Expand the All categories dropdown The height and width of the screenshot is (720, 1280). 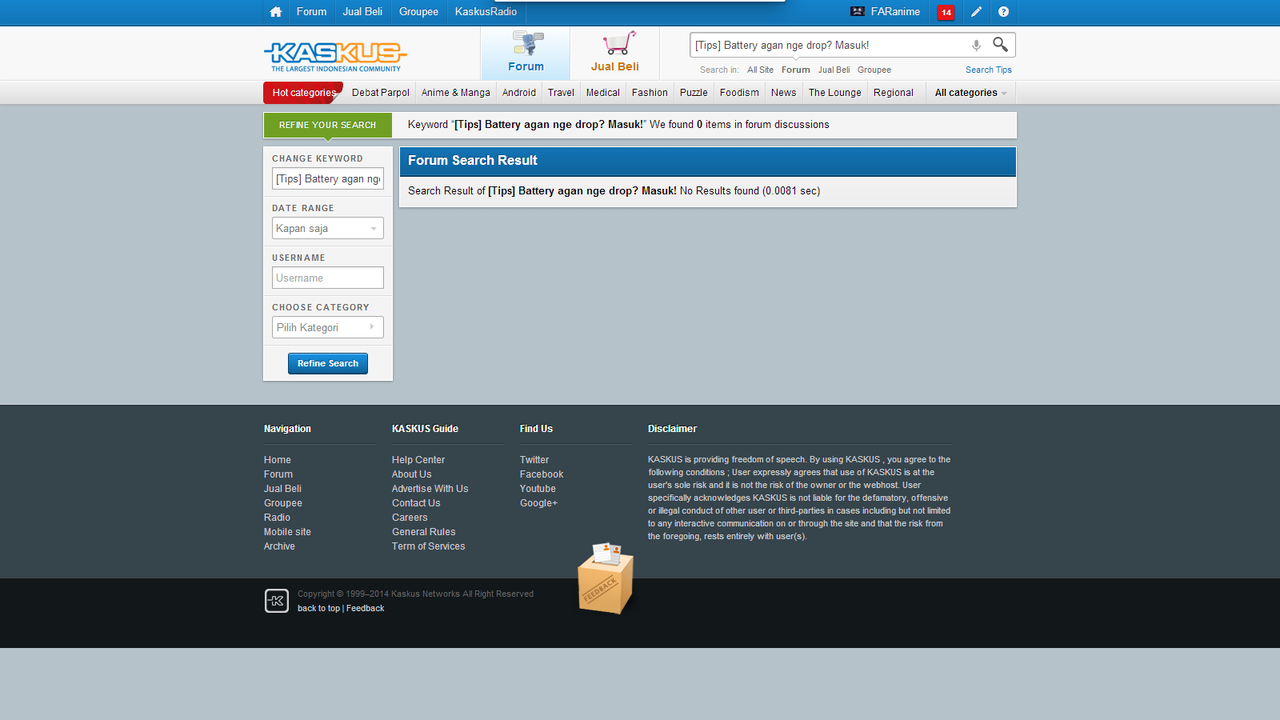tap(971, 93)
